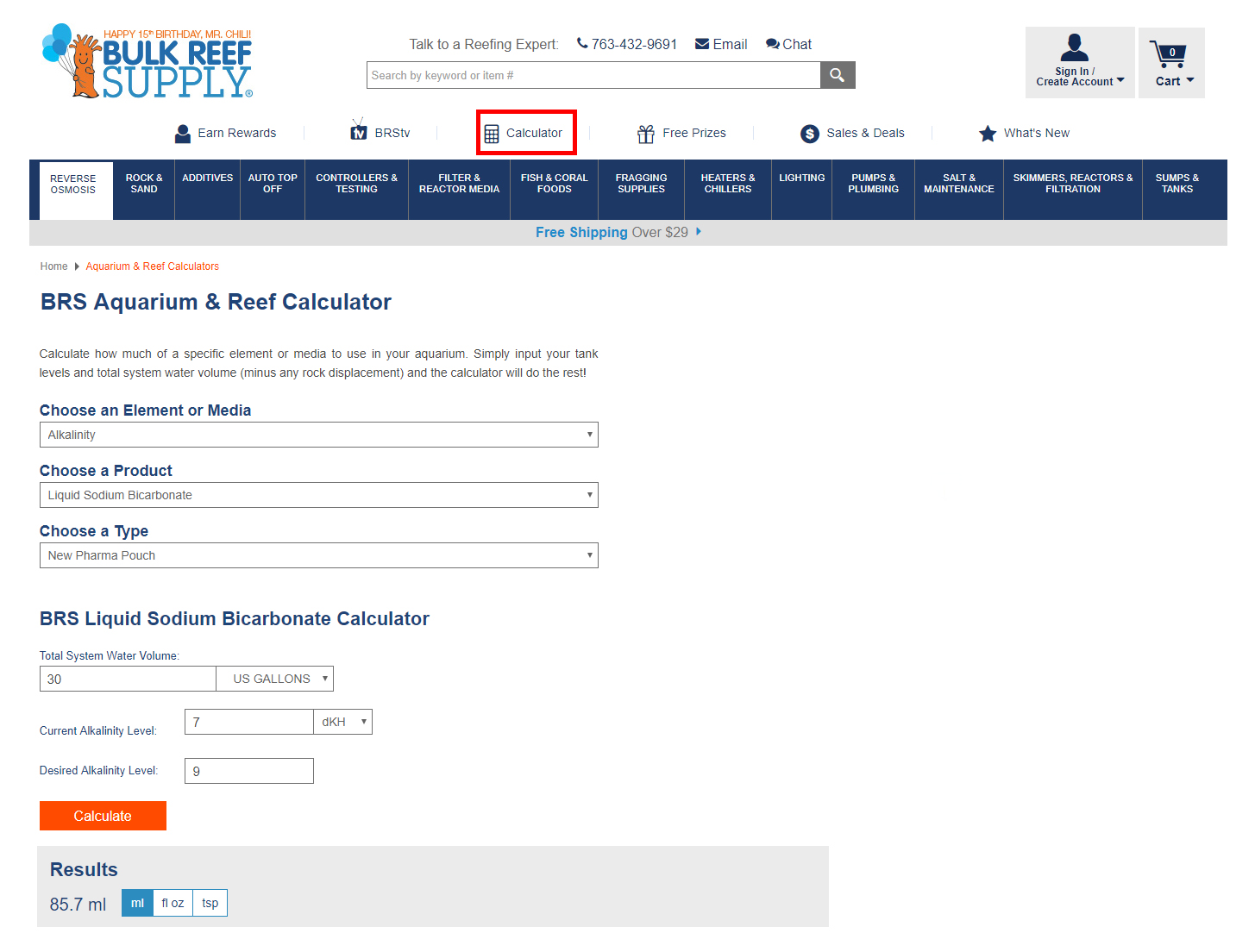Select the ml results unit

137,903
